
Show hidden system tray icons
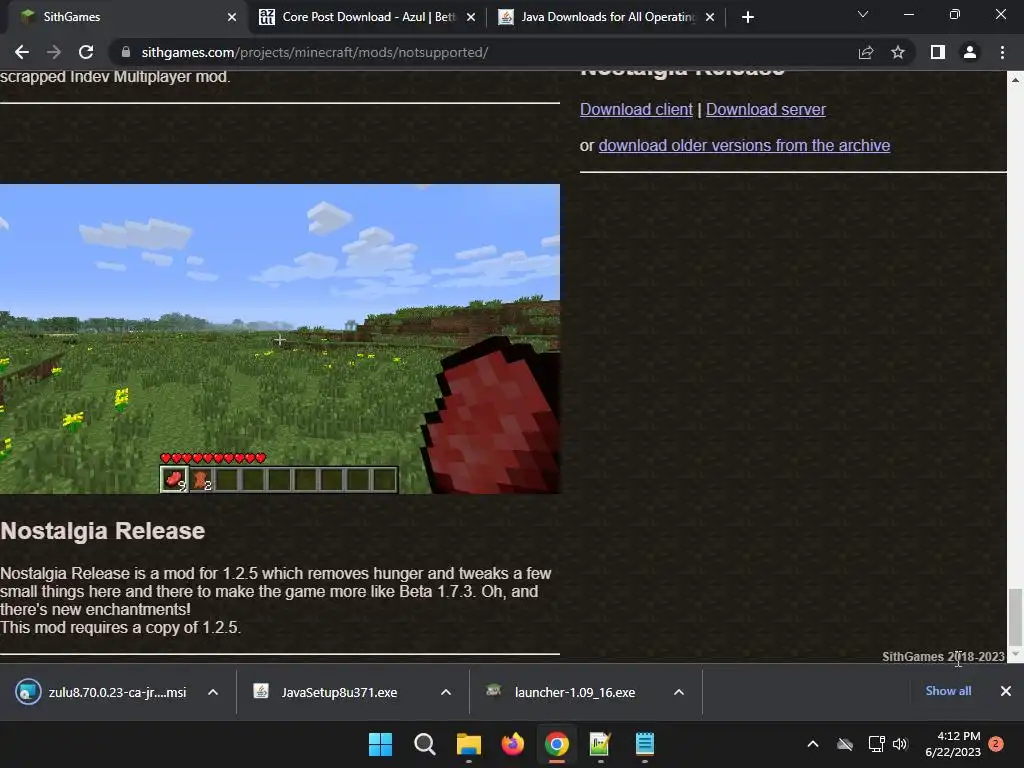click(813, 744)
